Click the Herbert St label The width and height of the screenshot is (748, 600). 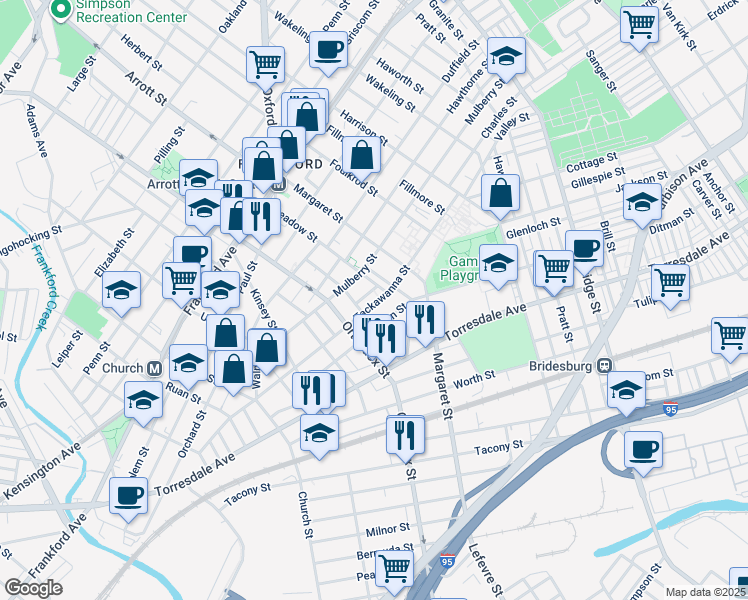(x=141, y=52)
